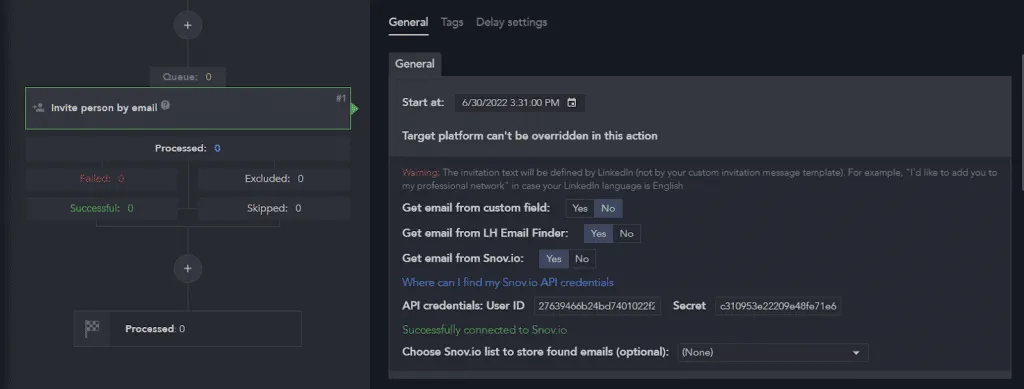The width and height of the screenshot is (1024, 389).
Task: Disable LH Email Finder with No
Action: click(626, 234)
